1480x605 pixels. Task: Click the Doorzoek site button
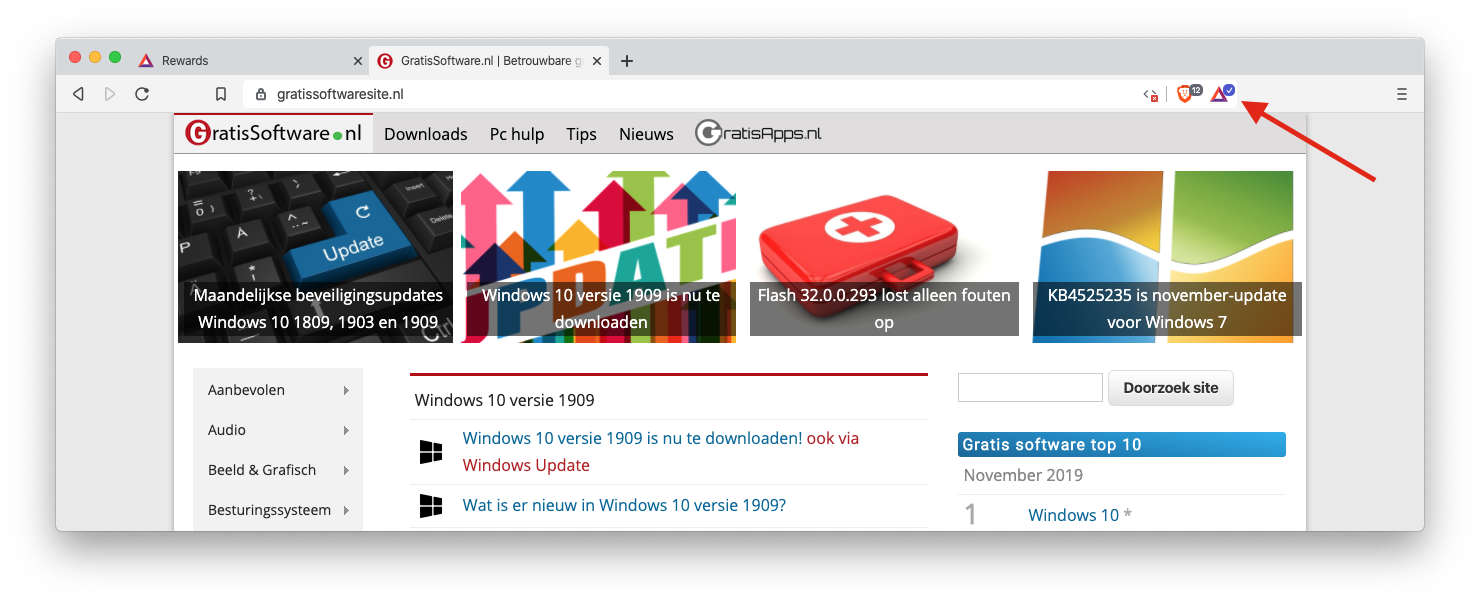(x=1170, y=388)
